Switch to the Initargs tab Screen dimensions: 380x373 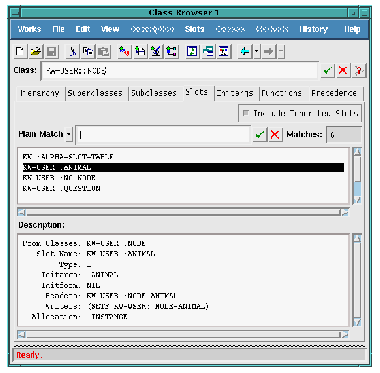(235, 93)
